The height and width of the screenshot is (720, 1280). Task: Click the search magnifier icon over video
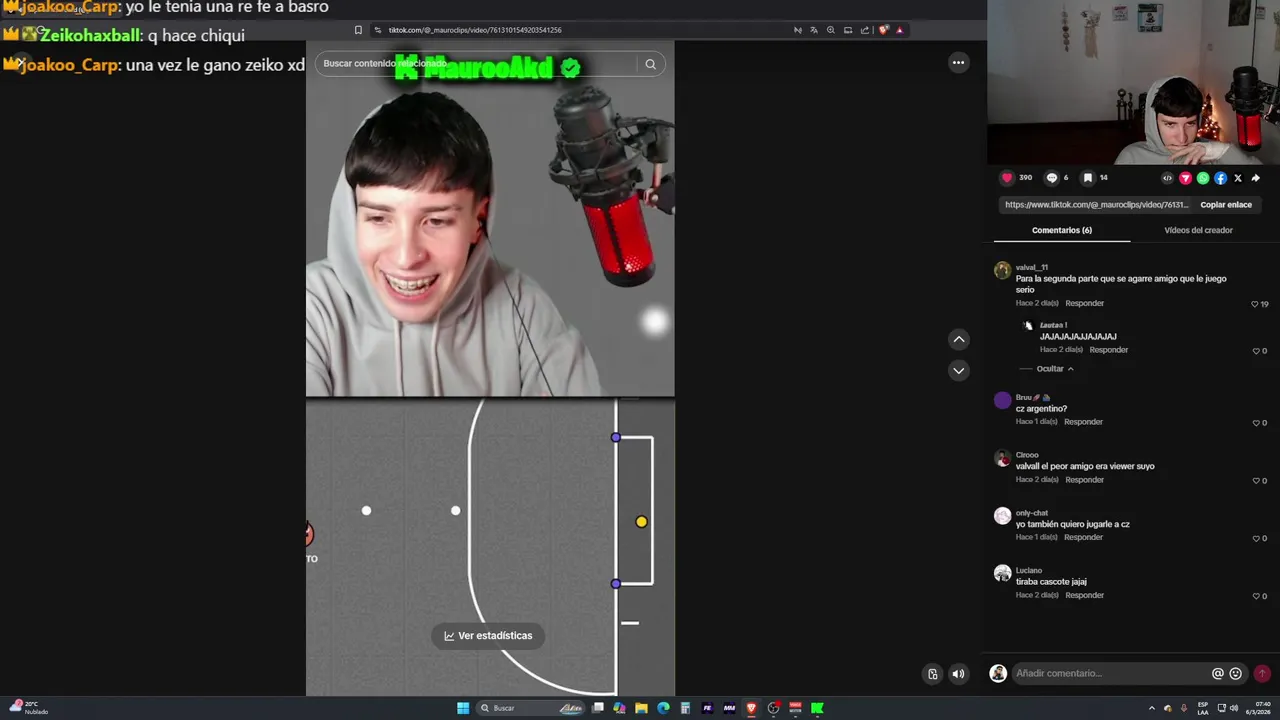point(650,64)
